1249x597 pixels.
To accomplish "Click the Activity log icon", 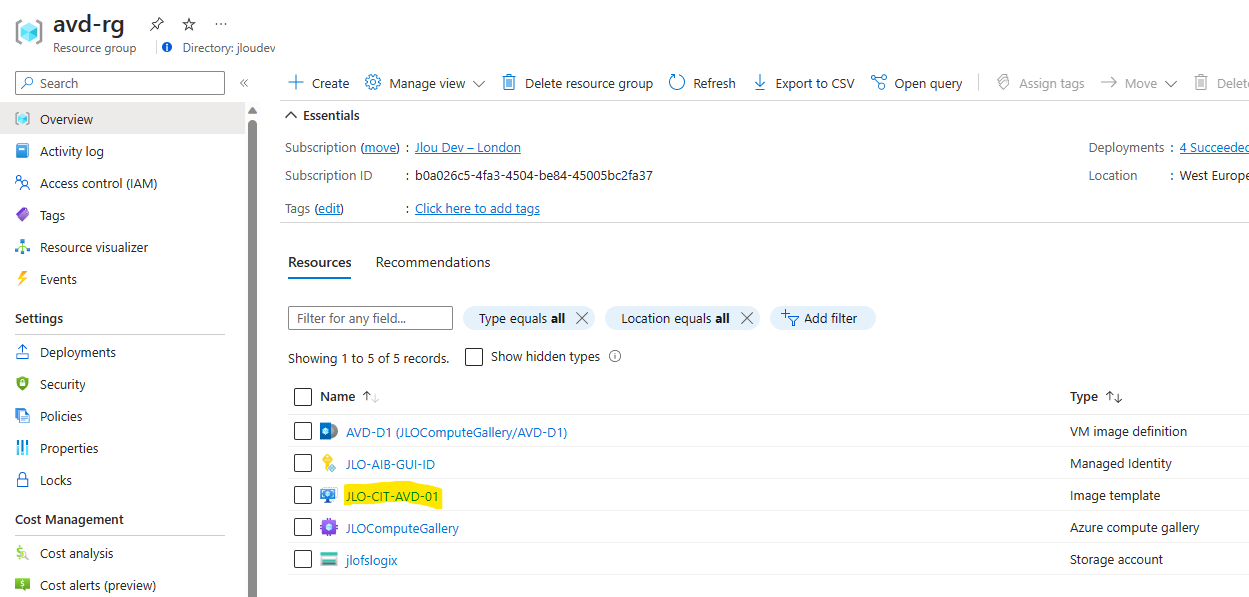I will [x=23, y=151].
